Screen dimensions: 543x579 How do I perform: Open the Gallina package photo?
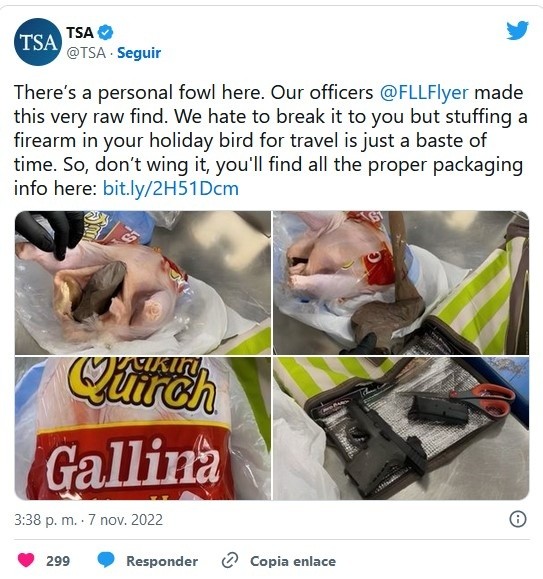[x=142, y=428]
